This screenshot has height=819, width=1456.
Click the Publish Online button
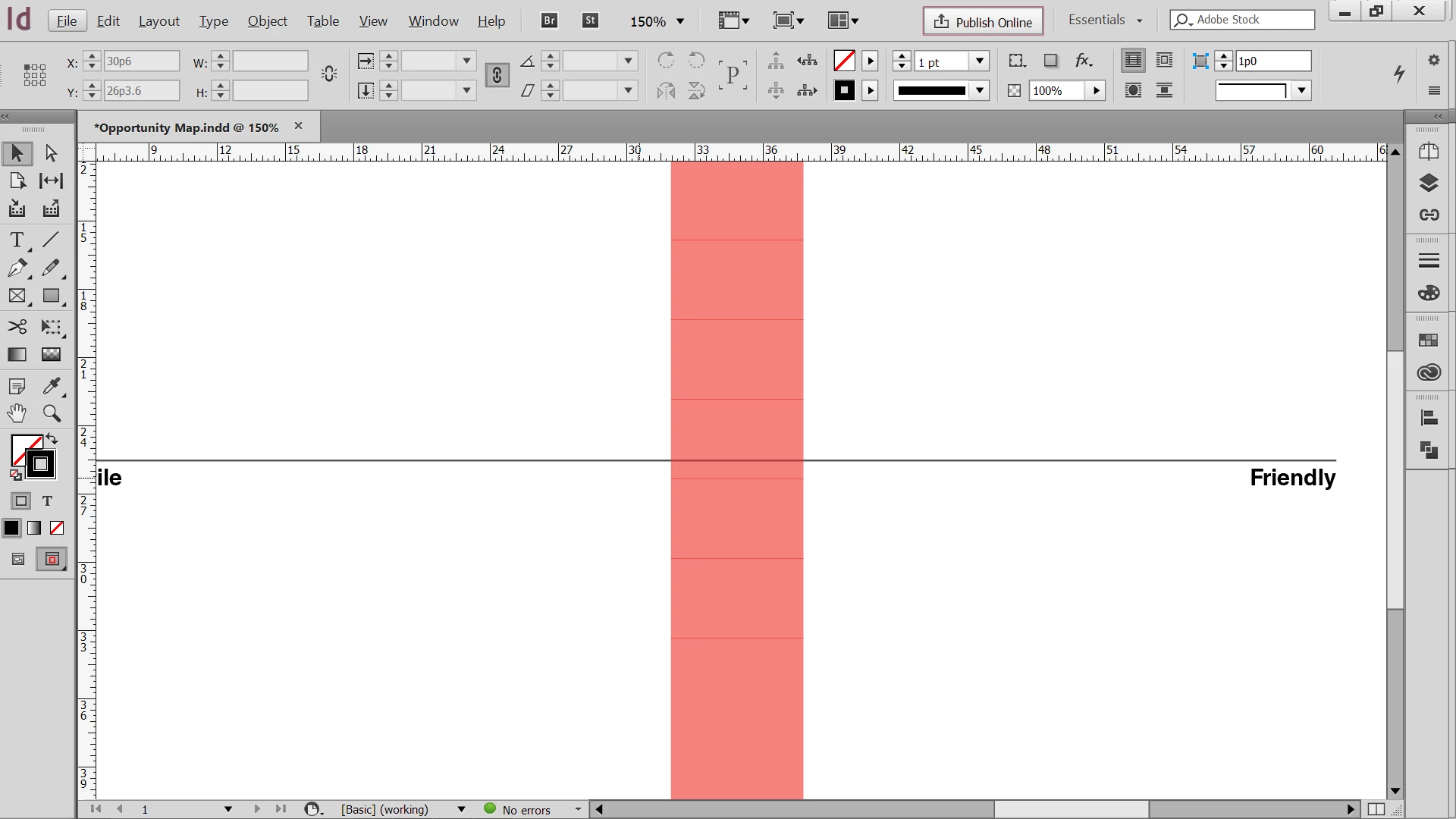coord(983,21)
